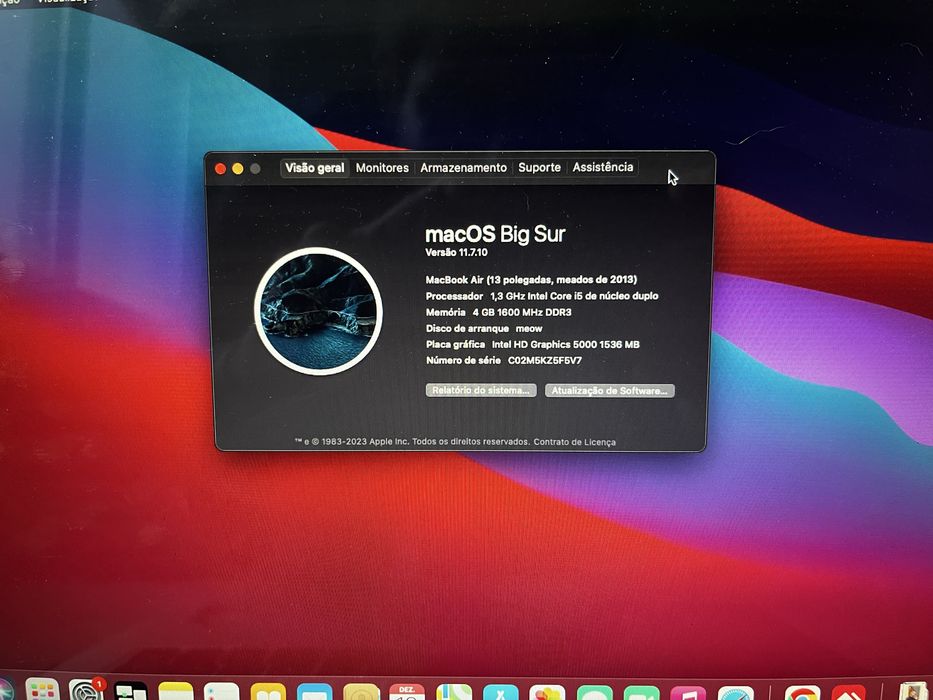The image size is (933, 700).
Task: Click the Relatório do sistema button
Action: (481, 390)
